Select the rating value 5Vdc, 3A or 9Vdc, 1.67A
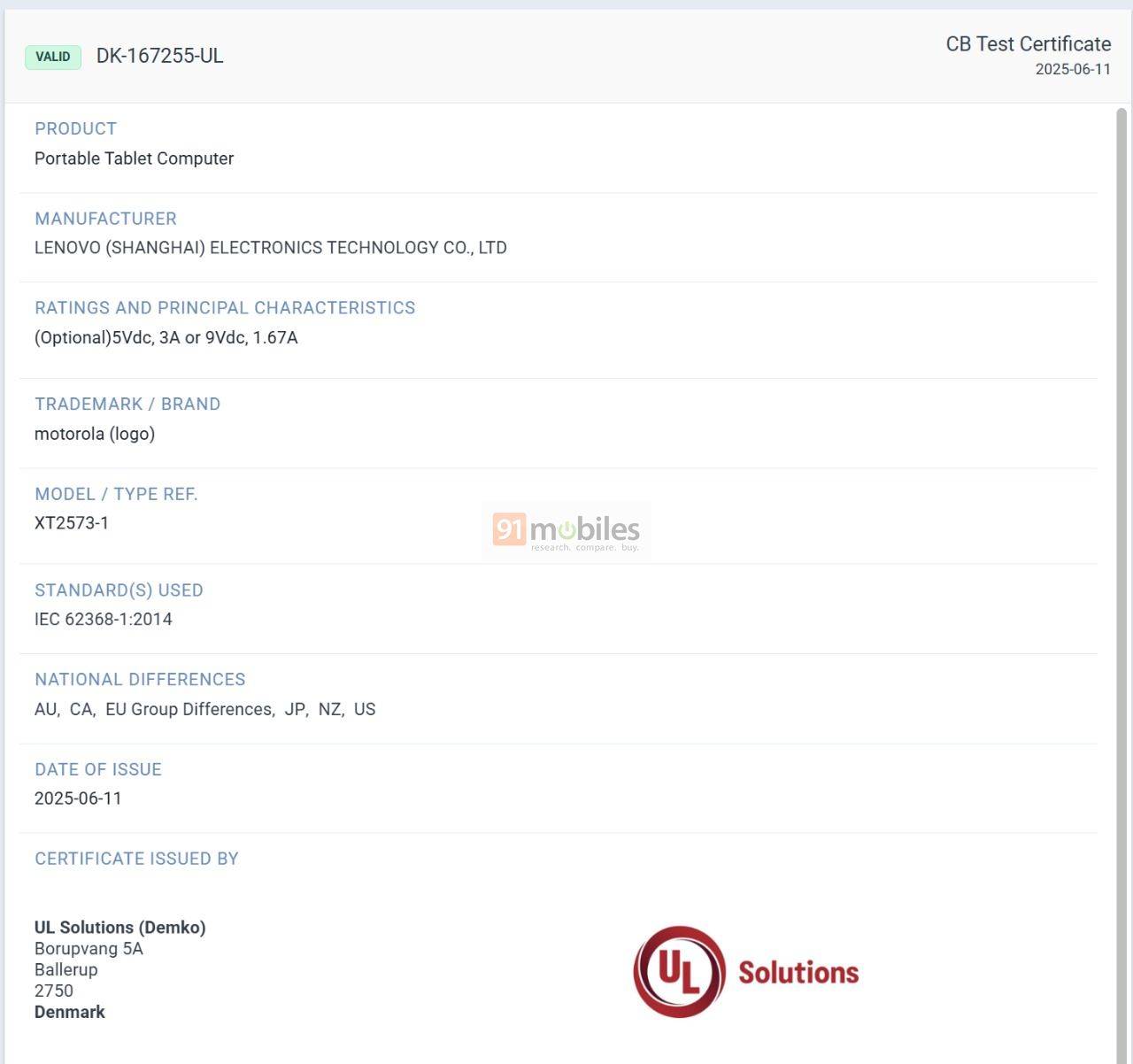Viewport: 1133px width, 1064px height. [x=204, y=338]
